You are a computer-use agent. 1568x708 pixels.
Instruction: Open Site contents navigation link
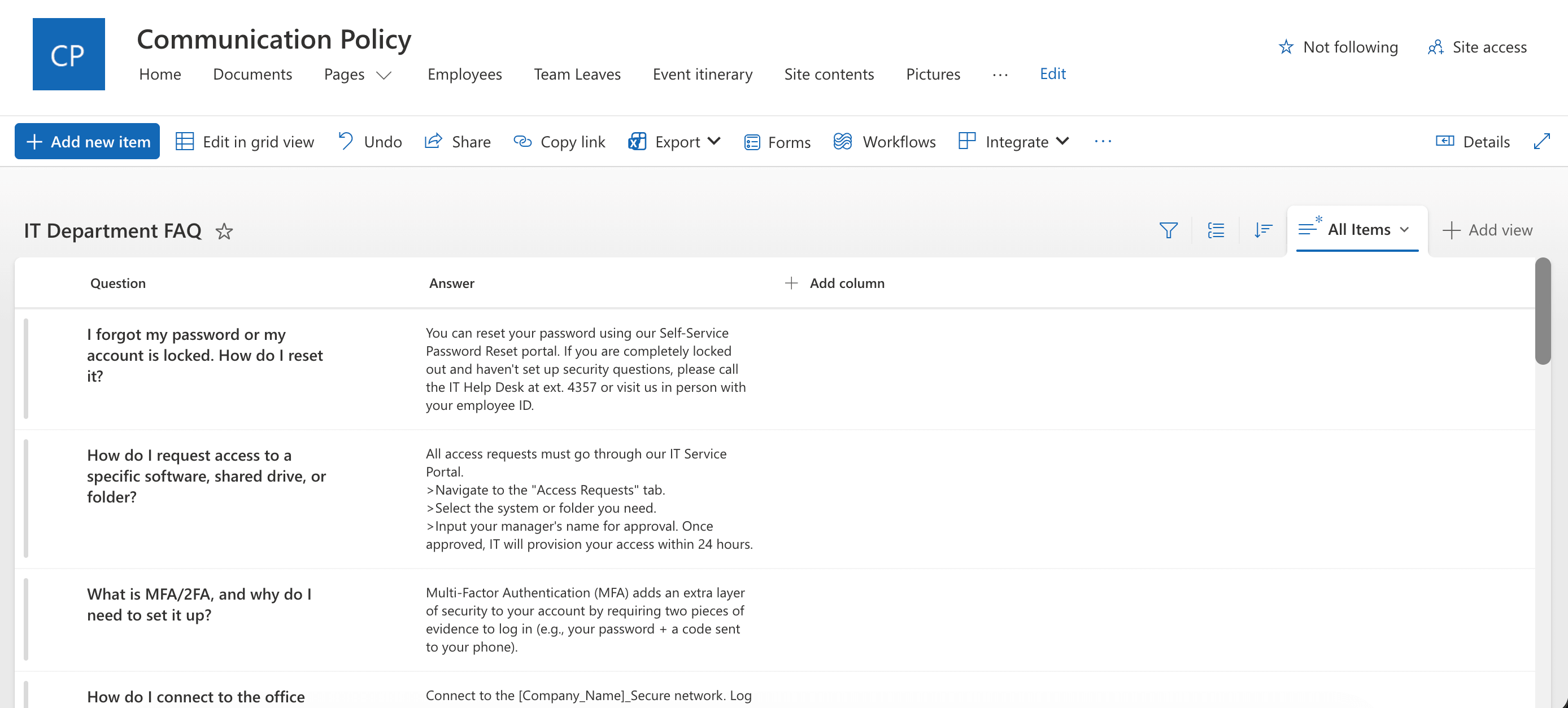[x=829, y=74]
